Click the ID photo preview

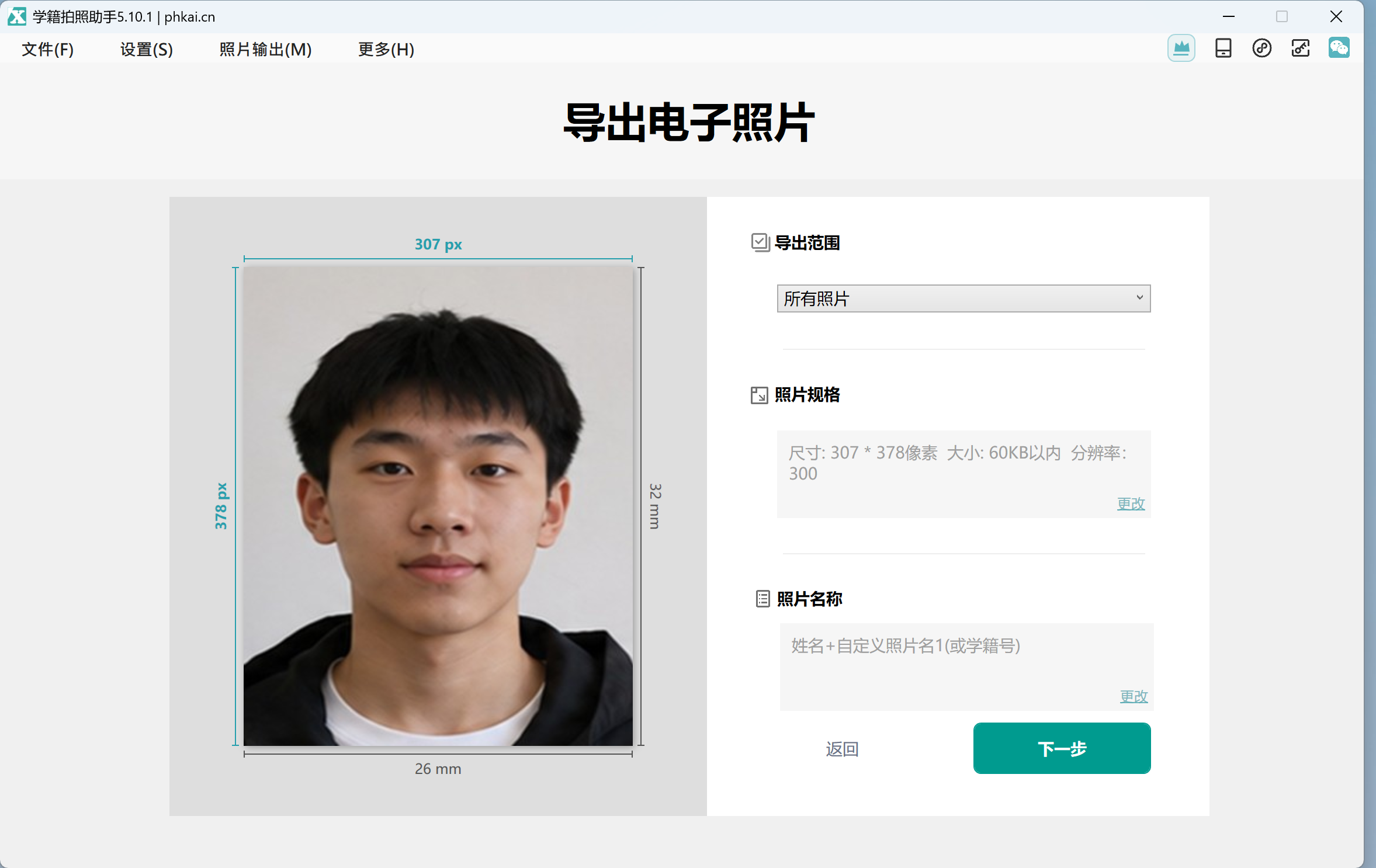point(438,506)
